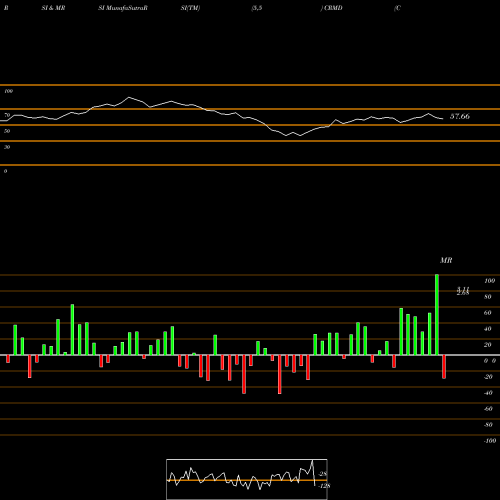Click the 'SI(TM)' header label
500x500 pixels.
190,8
